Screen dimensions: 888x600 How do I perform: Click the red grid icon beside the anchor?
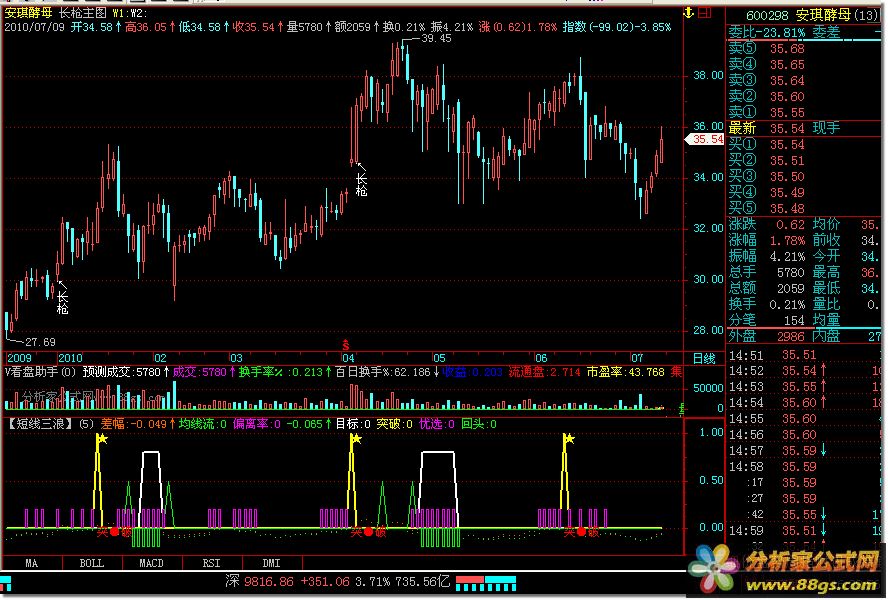(x=708, y=13)
